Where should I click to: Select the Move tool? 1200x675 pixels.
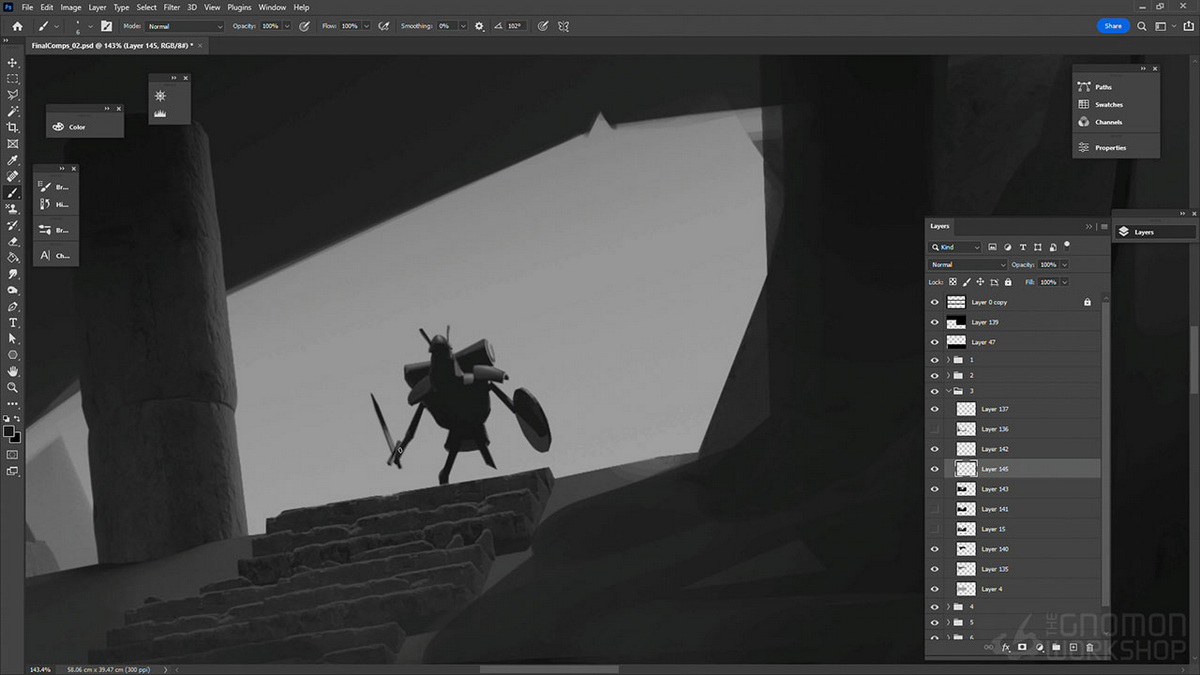coord(13,62)
